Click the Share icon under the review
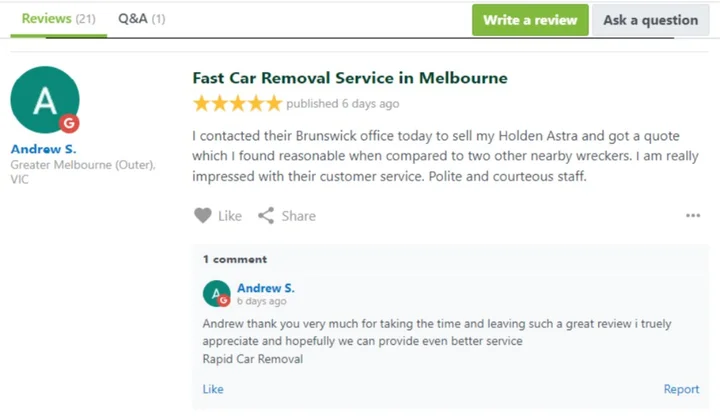The image size is (720, 419). (x=266, y=215)
